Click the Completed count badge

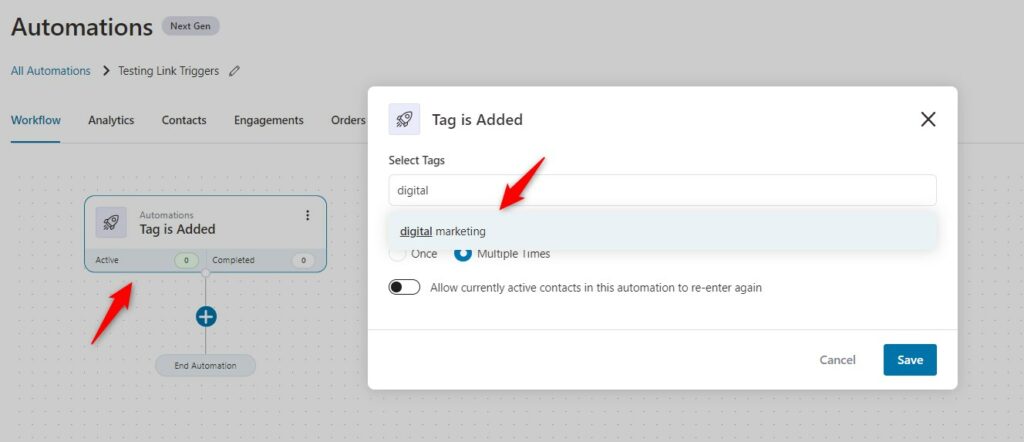pyautogui.click(x=302, y=260)
